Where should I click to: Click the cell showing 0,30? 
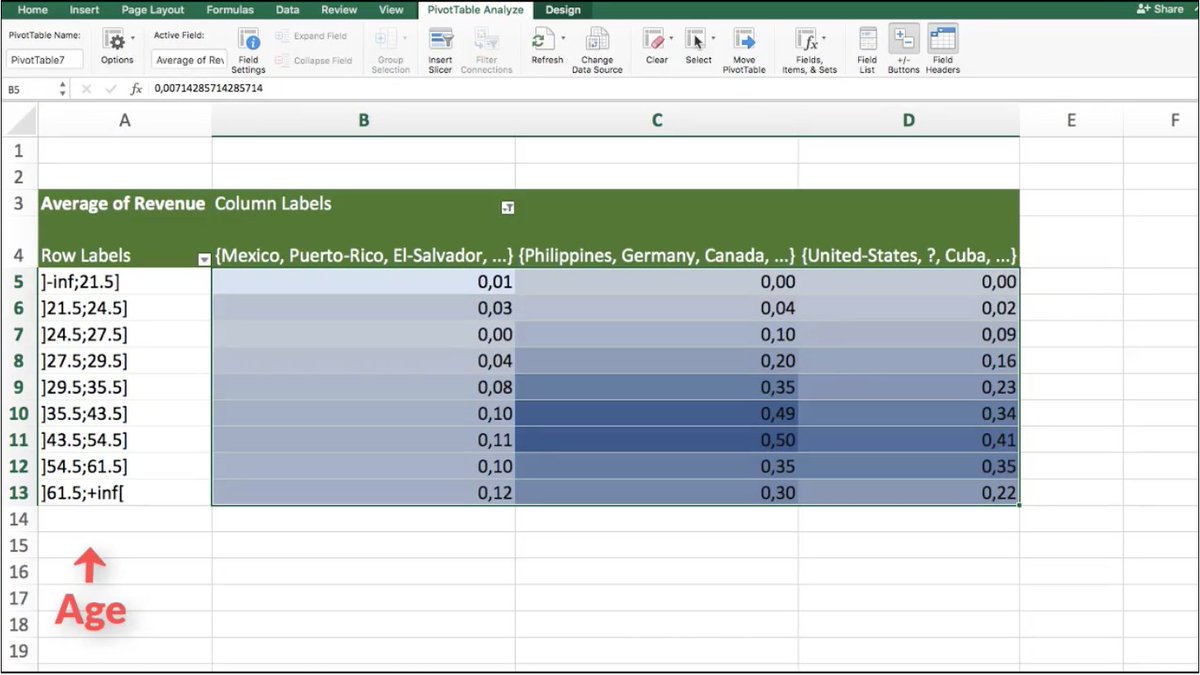[657, 492]
